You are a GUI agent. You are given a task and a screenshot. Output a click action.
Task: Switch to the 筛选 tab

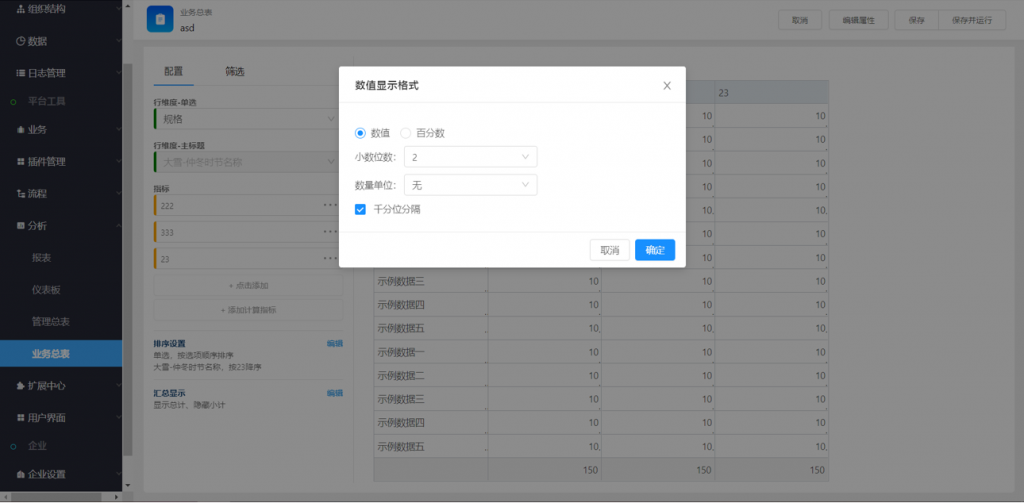(235, 72)
